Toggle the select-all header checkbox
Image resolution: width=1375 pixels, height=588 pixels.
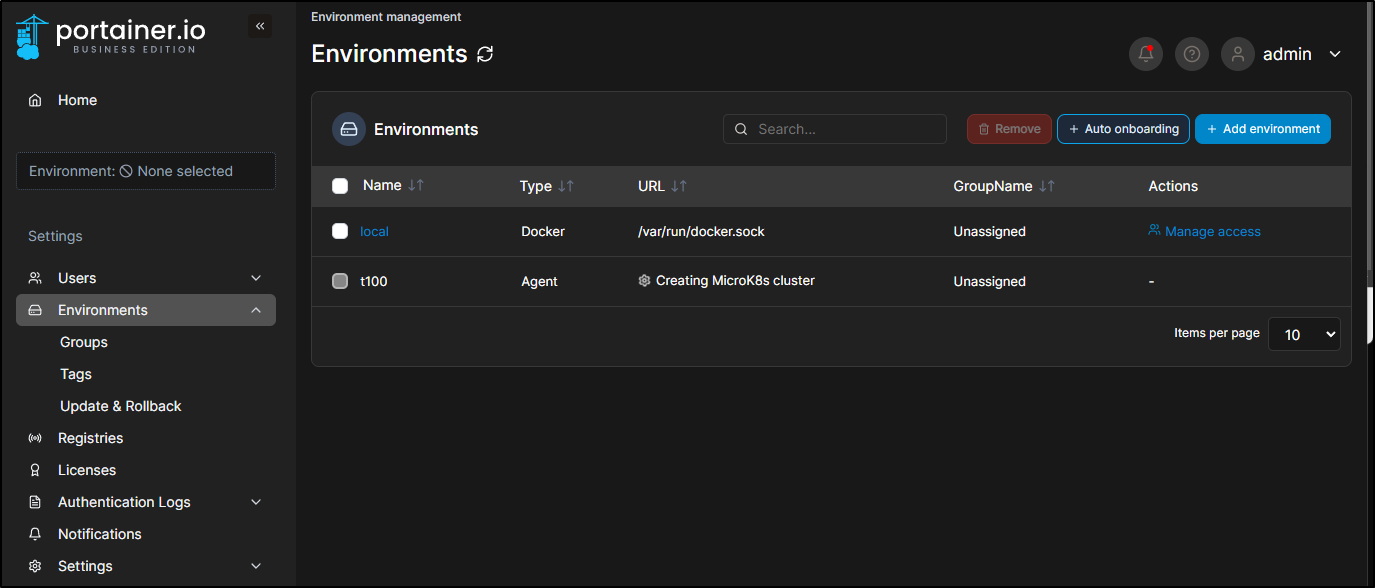point(340,186)
